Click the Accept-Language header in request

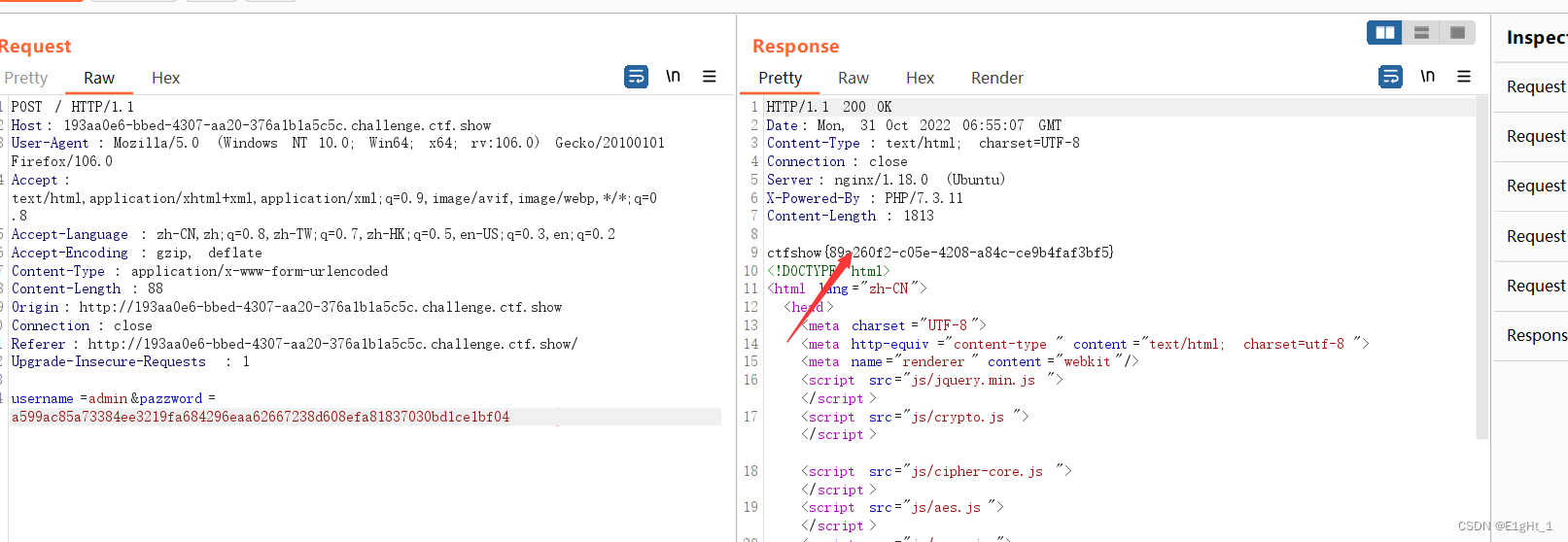[x=313, y=234]
